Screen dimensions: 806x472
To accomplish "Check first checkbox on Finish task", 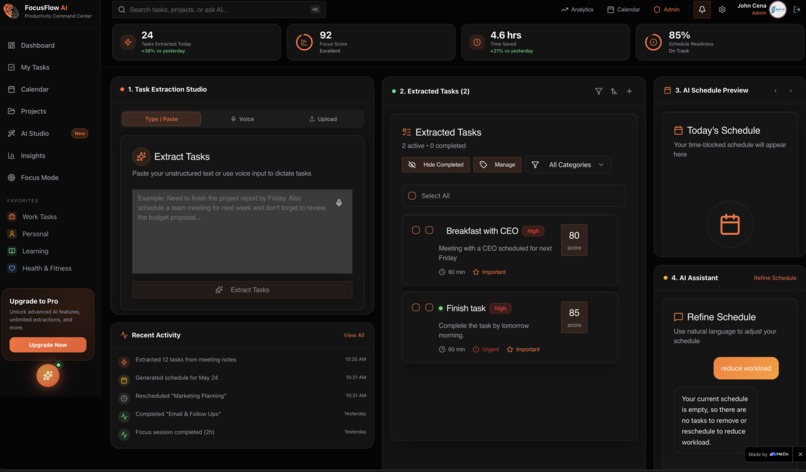I will pos(416,307).
